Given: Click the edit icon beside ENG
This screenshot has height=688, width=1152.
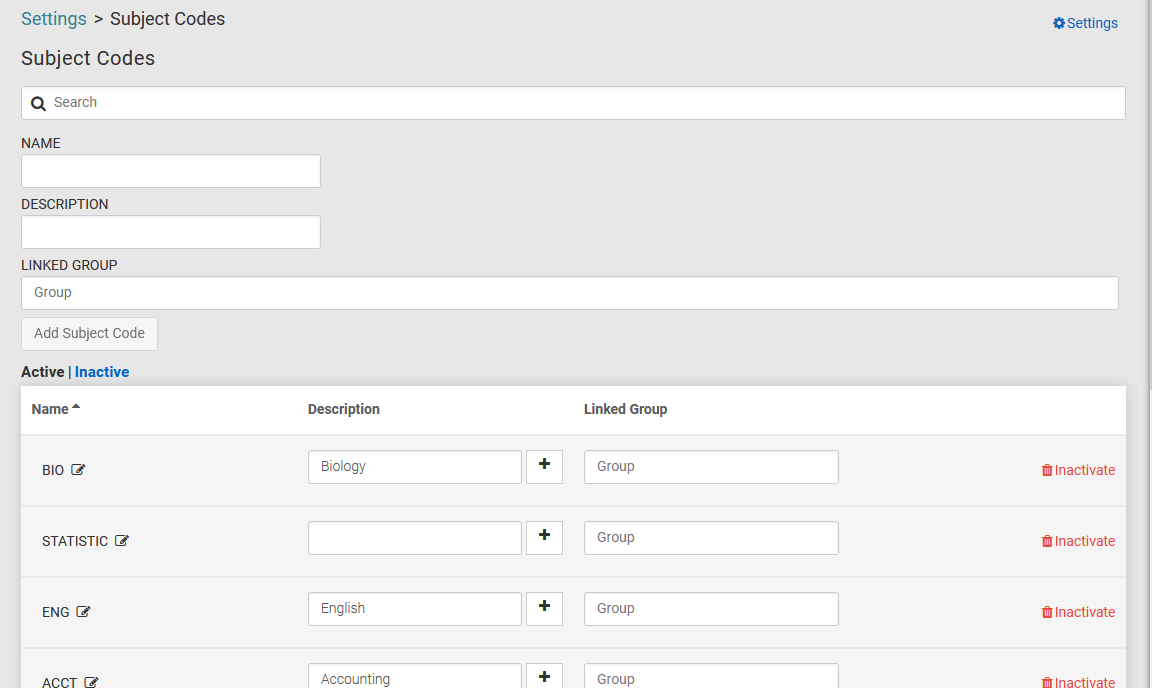Looking at the screenshot, I should point(84,612).
